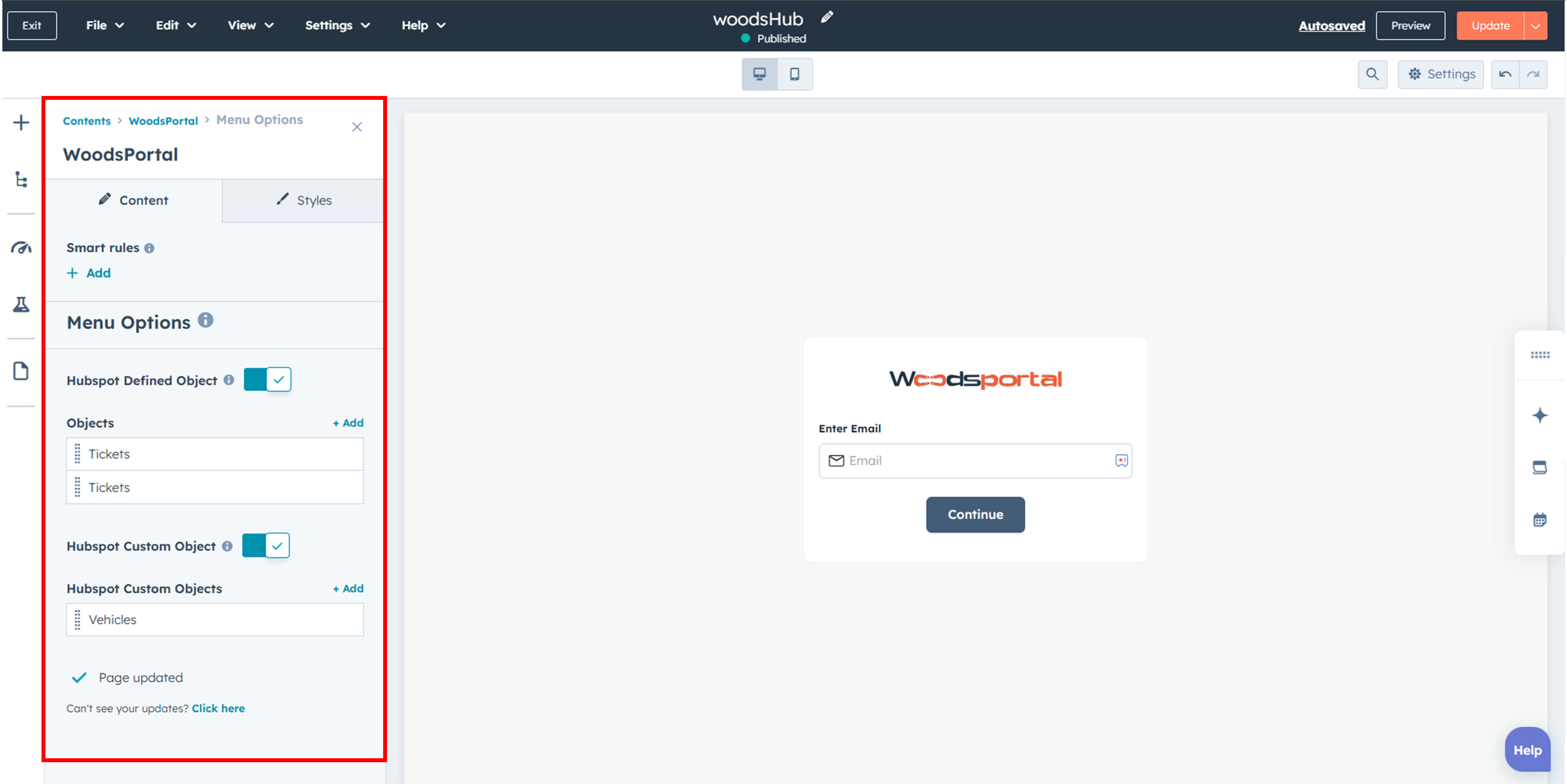Click Menu Options info icon
This screenshot has width=1567, height=784.
click(206, 320)
